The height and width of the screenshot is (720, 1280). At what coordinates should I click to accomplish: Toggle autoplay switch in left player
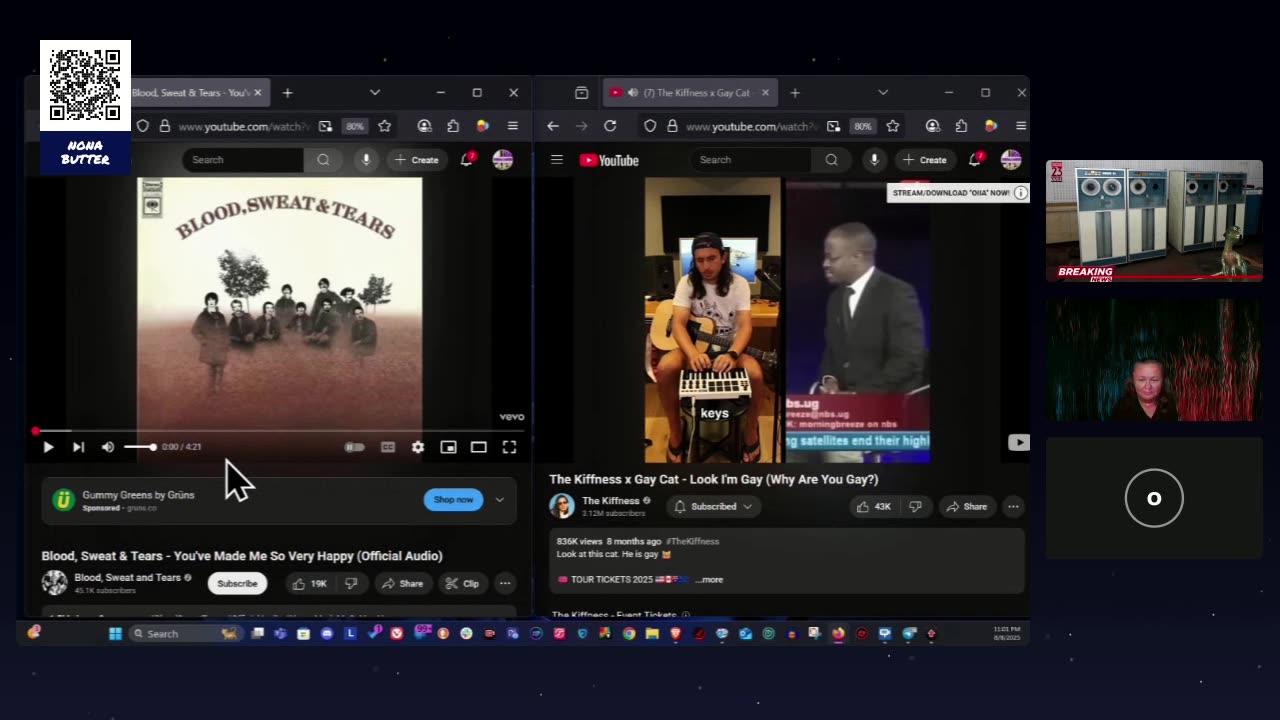tap(354, 447)
